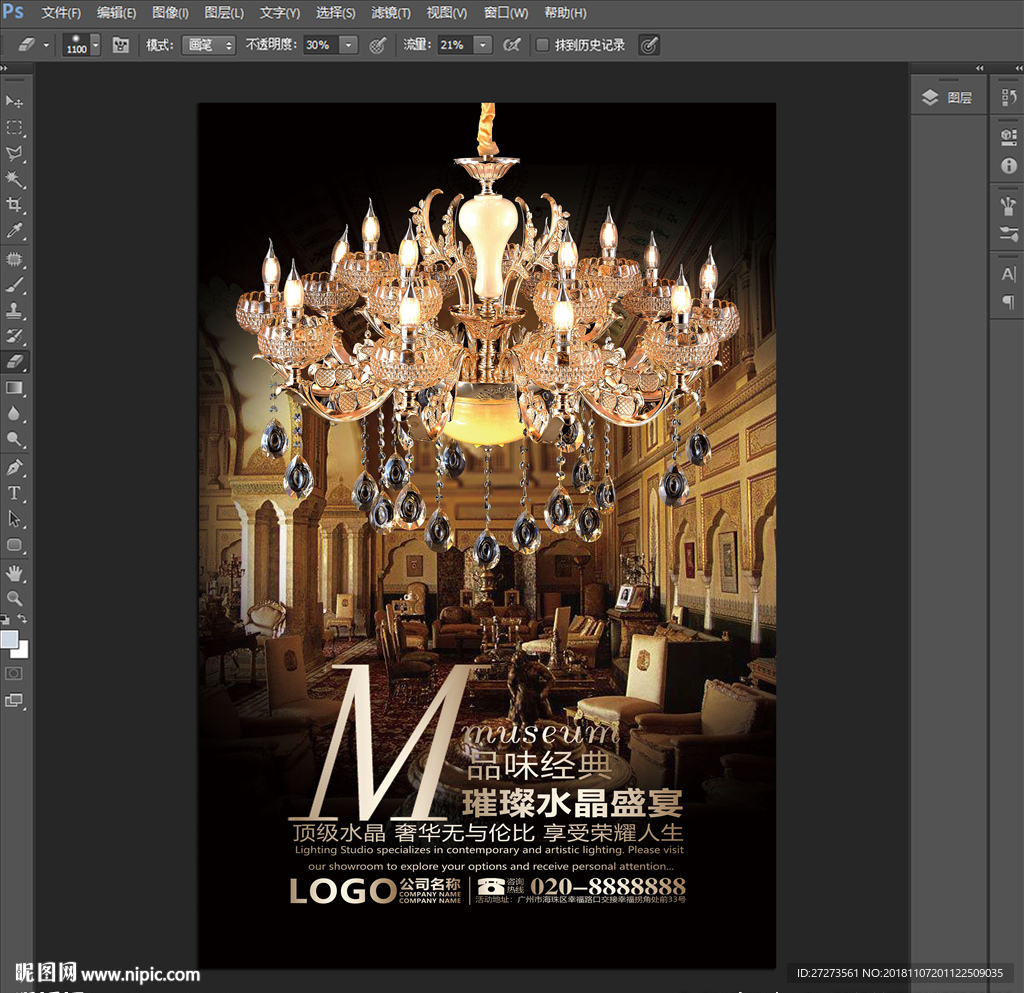Choose the Eyedropper tool
Screen dimensions: 1024x993
click(x=15, y=231)
